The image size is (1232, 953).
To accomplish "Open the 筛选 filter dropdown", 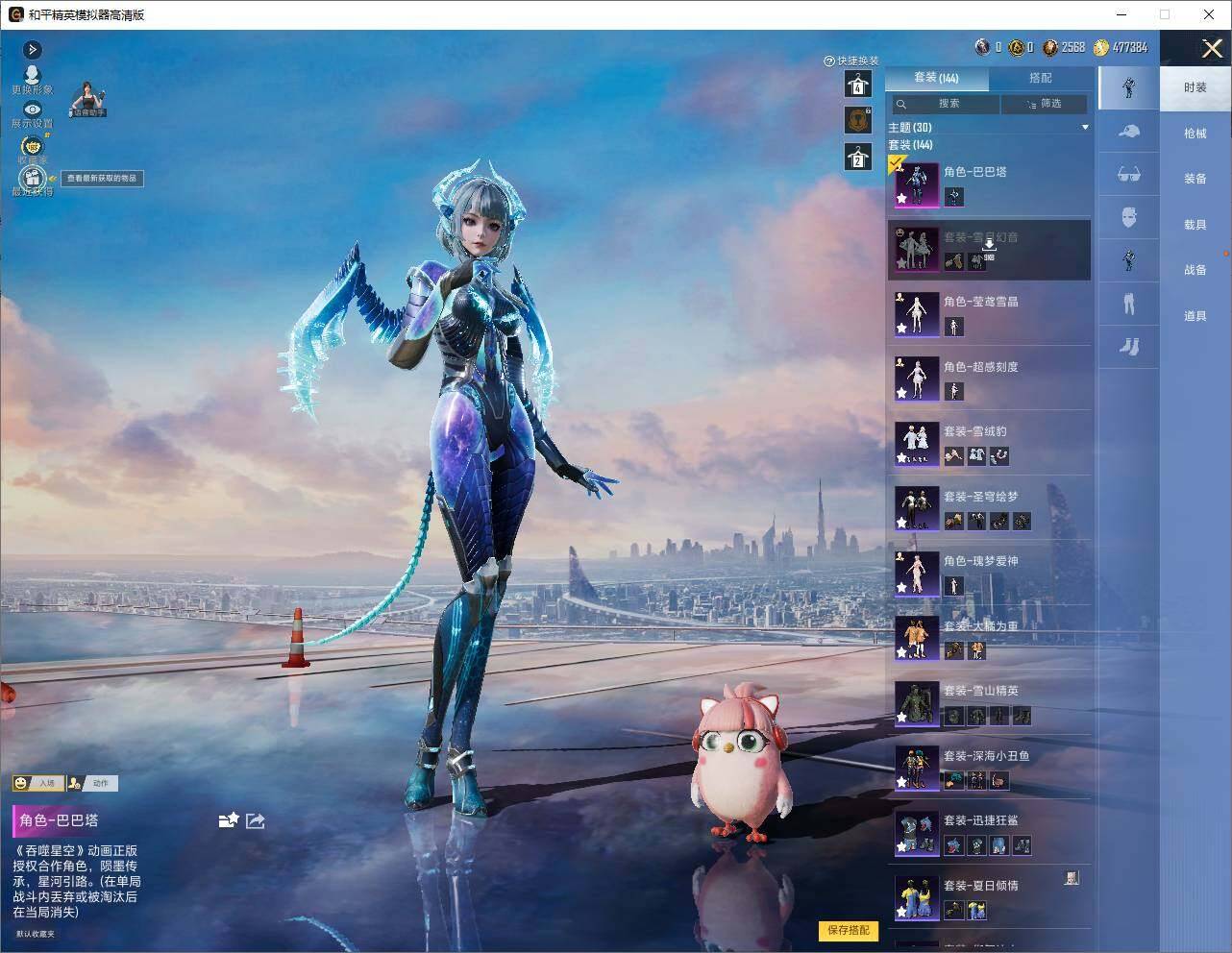I will [x=1044, y=104].
